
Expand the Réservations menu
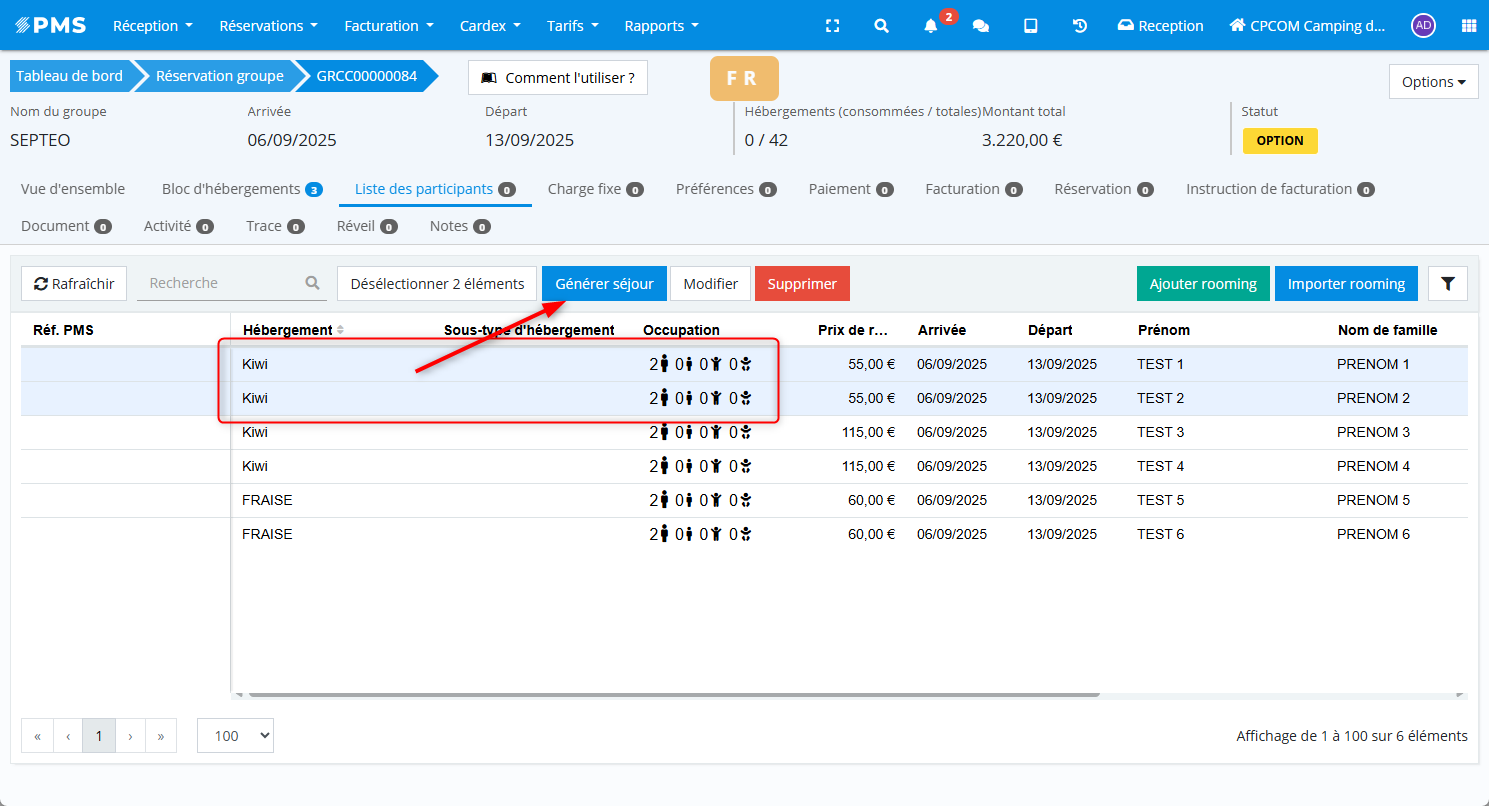click(268, 26)
